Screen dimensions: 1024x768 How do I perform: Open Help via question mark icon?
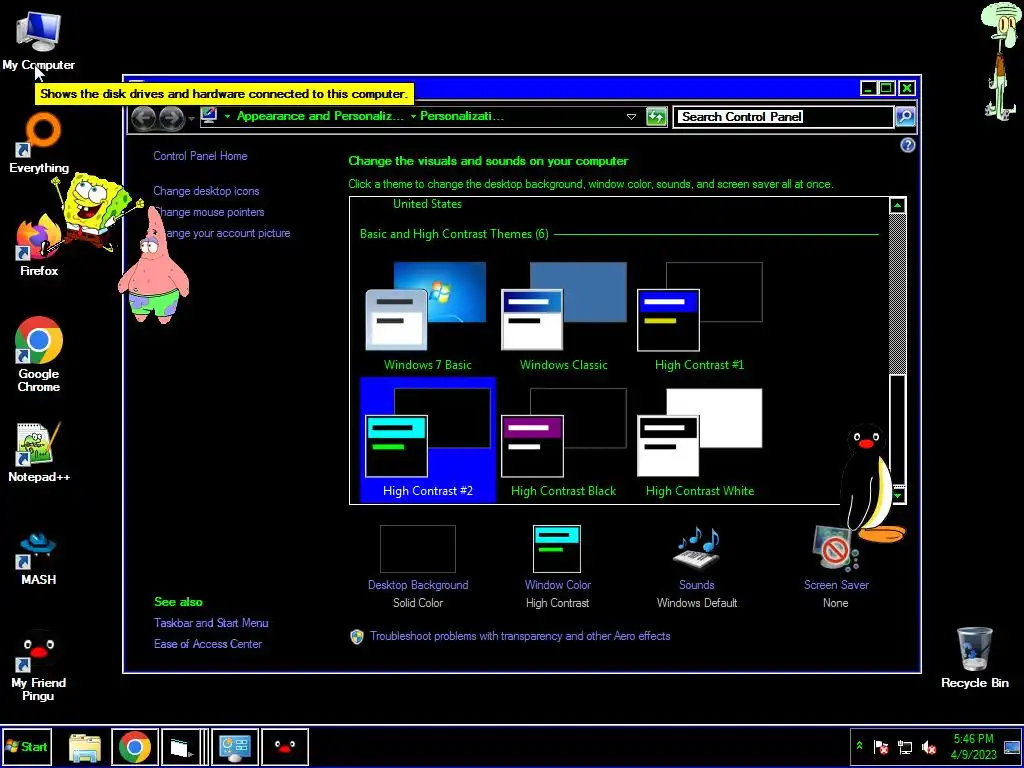(907, 145)
